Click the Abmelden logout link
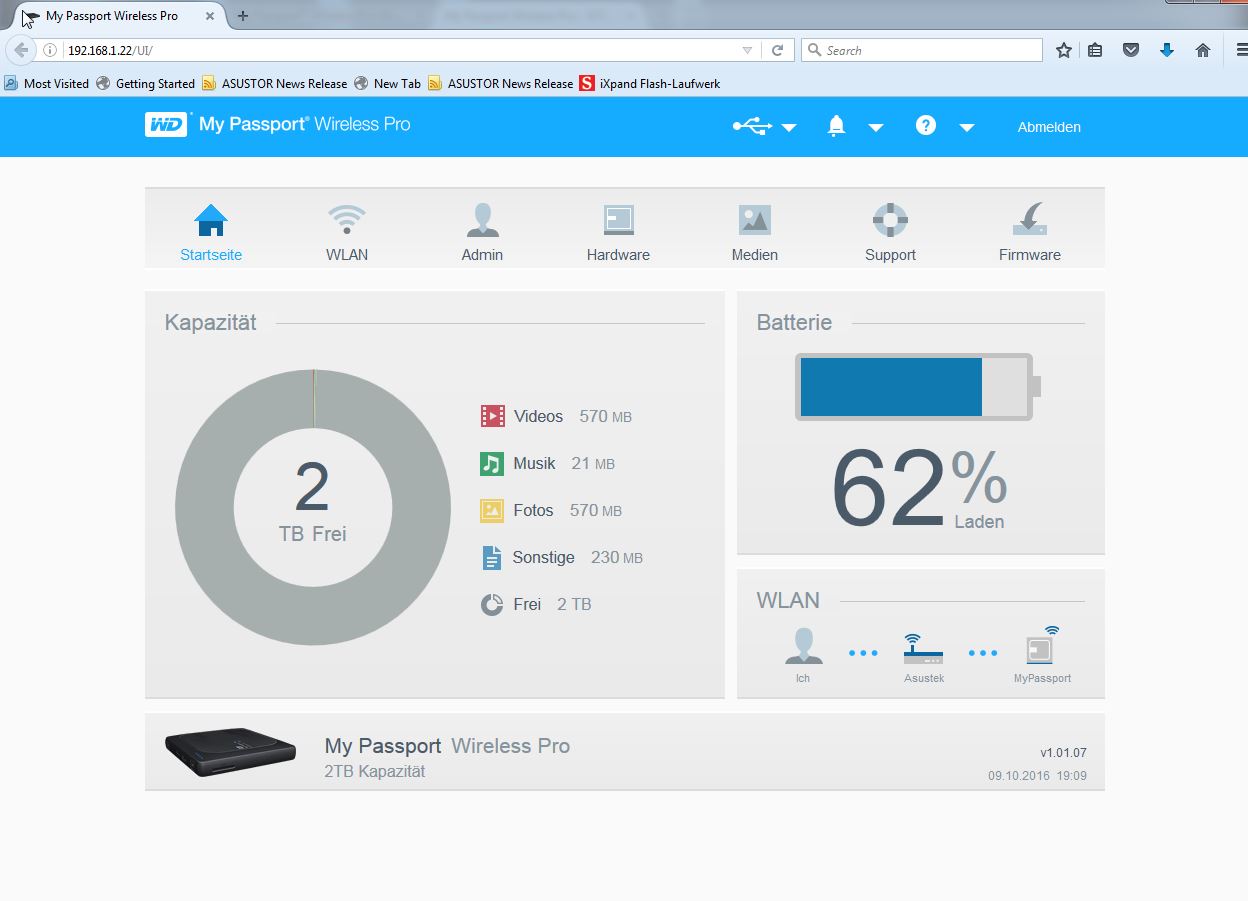This screenshot has height=901, width=1248. click(1049, 127)
